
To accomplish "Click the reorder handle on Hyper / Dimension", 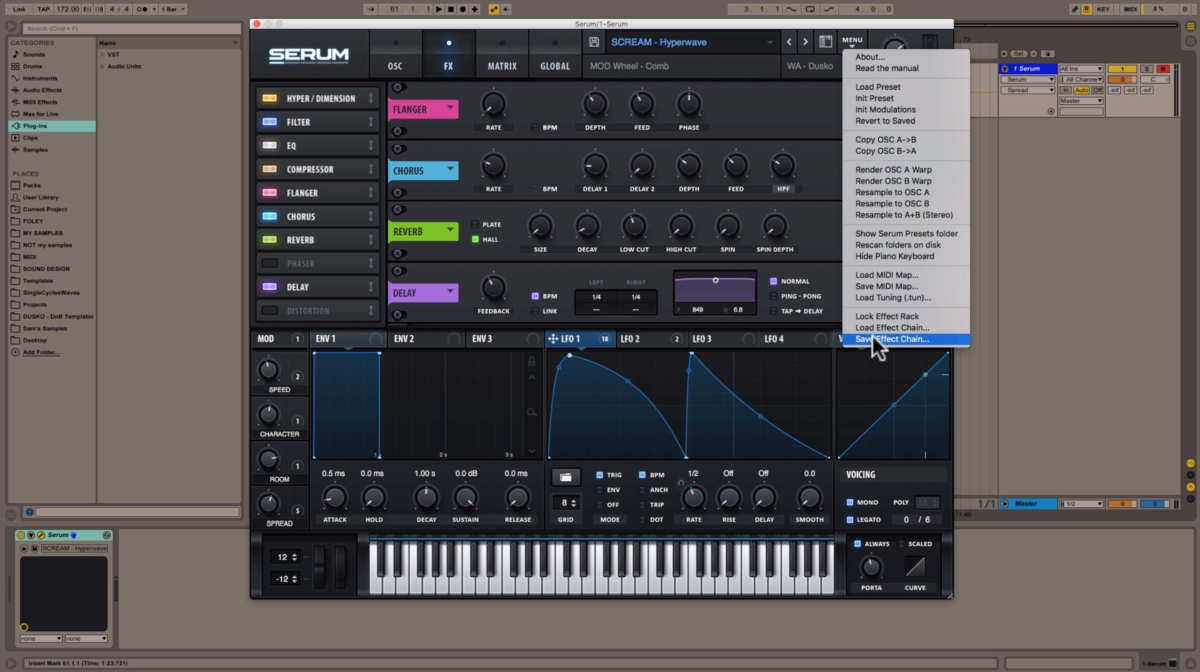I will coord(371,98).
